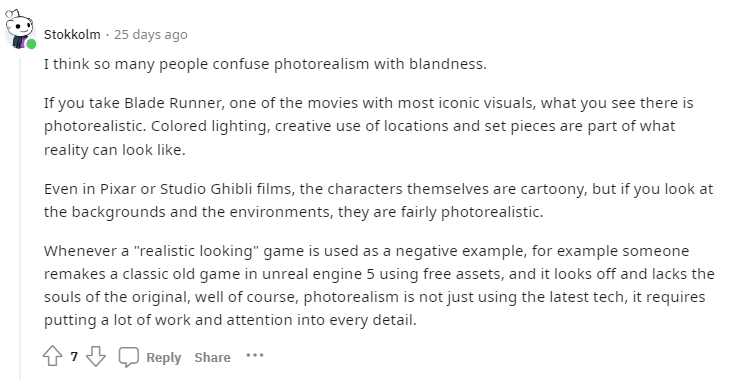Image resolution: width=734 pixels, height=386 pixels.
Task: Open the Stokkolm username profile link
Action: coord(72,35)
